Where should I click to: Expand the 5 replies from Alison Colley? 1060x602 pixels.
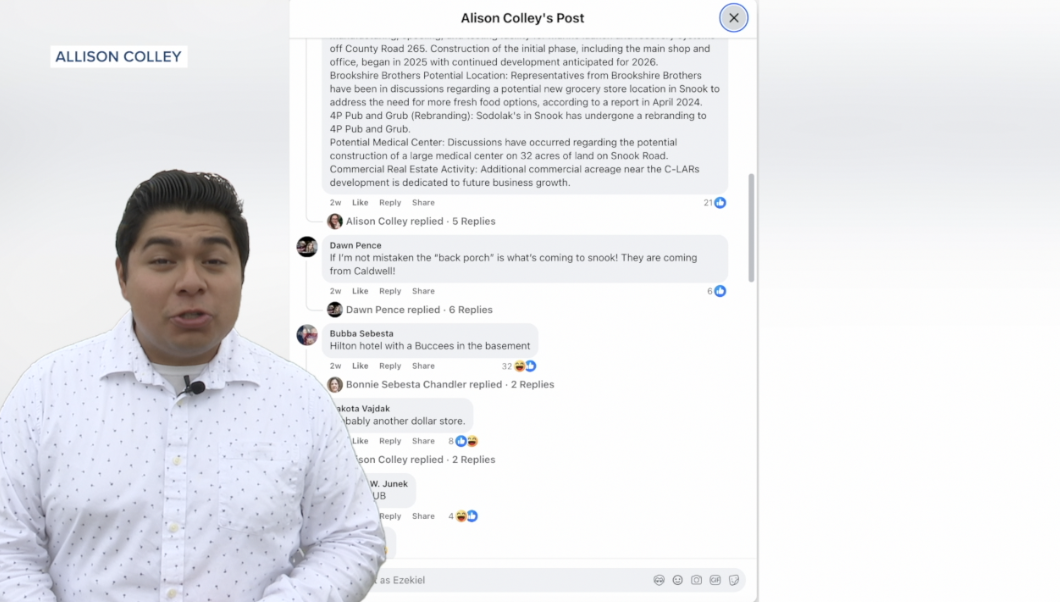click(420, 222)
